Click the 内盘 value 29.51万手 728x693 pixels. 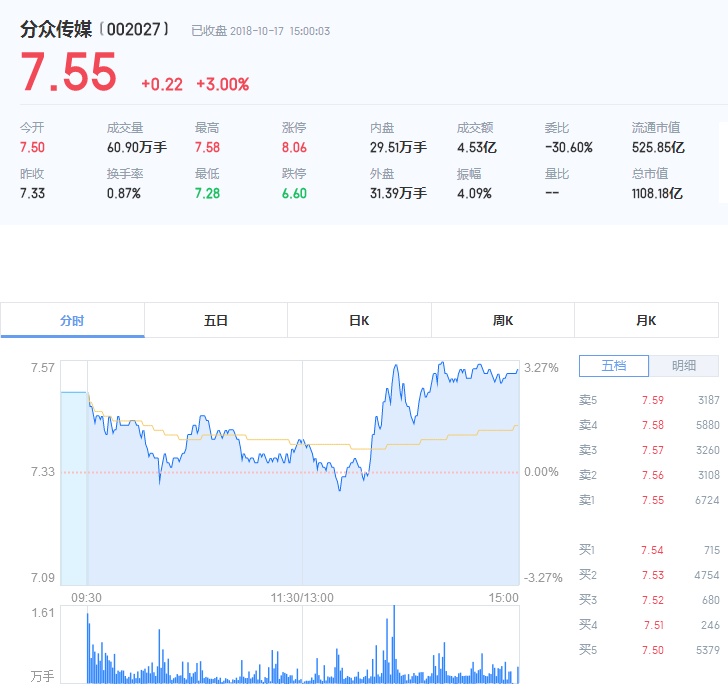point(398,148)
